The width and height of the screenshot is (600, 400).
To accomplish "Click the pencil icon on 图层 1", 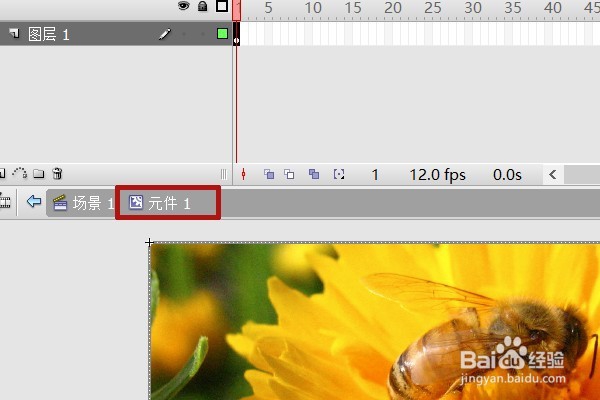I will pos(165,34).
